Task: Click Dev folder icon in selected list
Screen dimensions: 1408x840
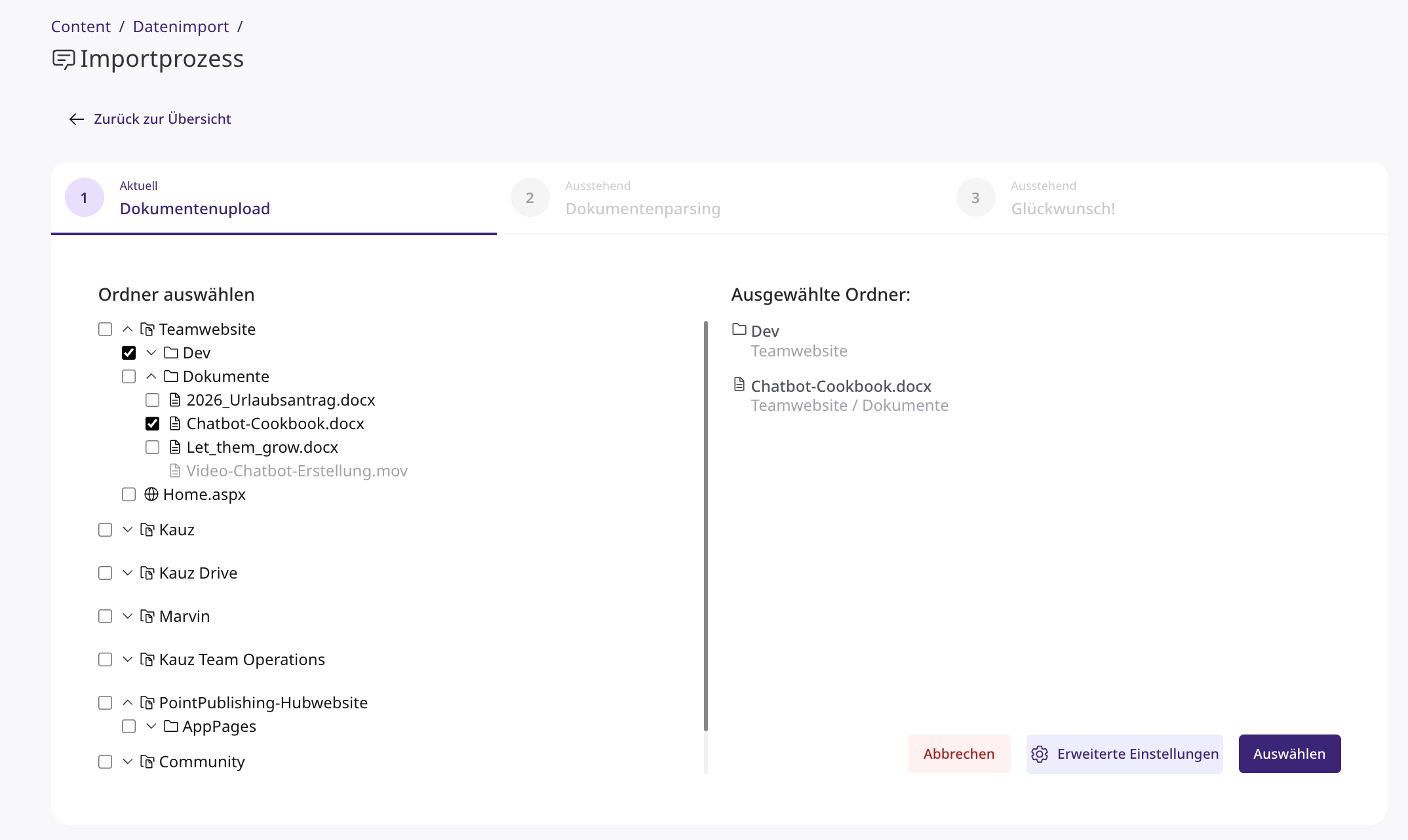Action: tap(739, 329)
